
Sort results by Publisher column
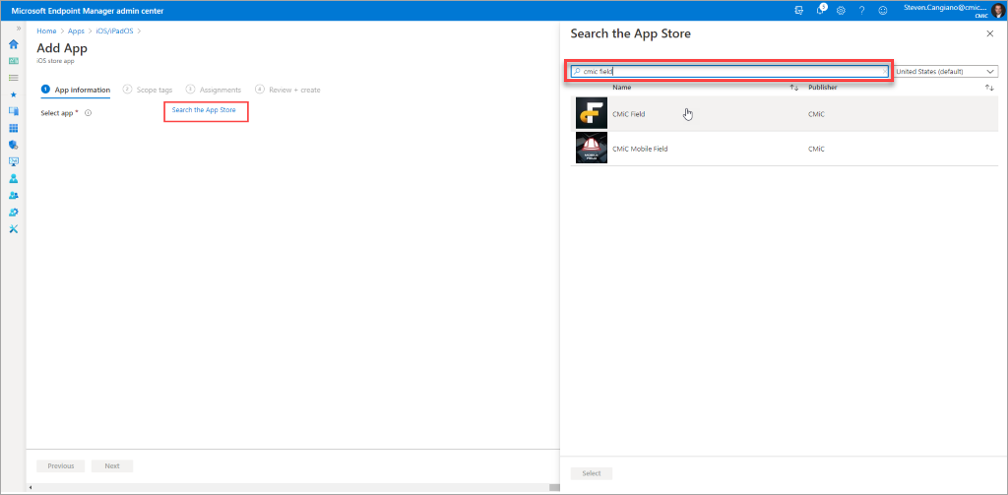(x=989, y=87)
